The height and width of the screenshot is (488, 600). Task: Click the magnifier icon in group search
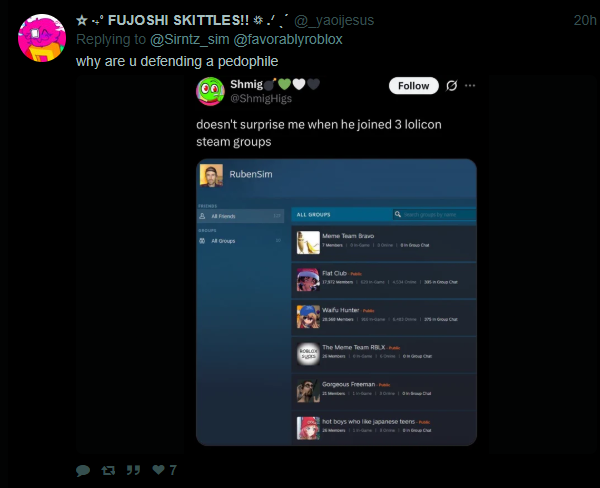(398, 214)
